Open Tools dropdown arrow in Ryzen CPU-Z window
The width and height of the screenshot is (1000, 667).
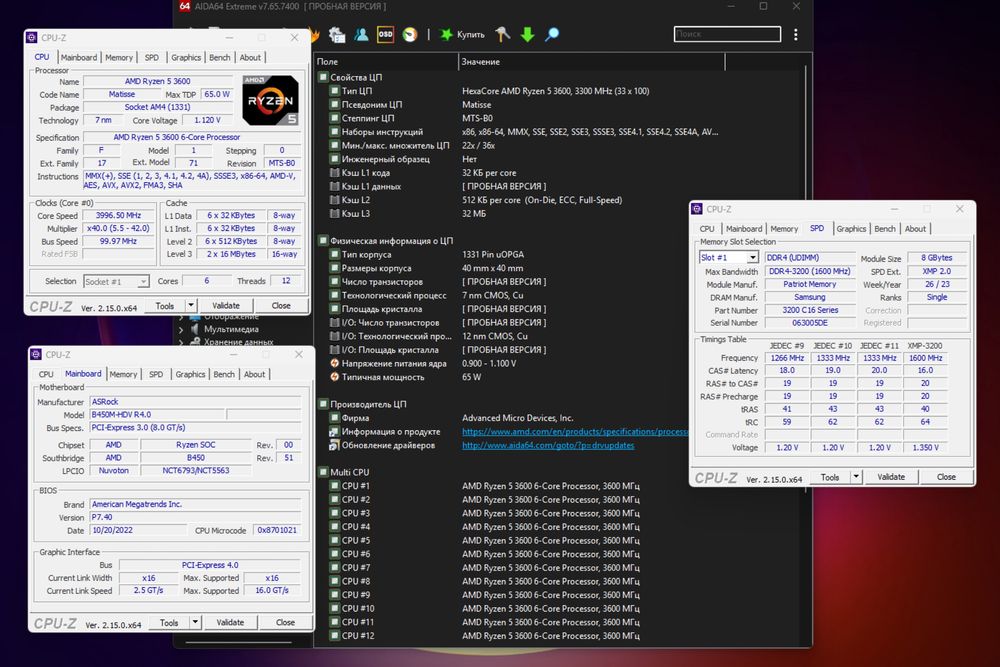point(191,305)
